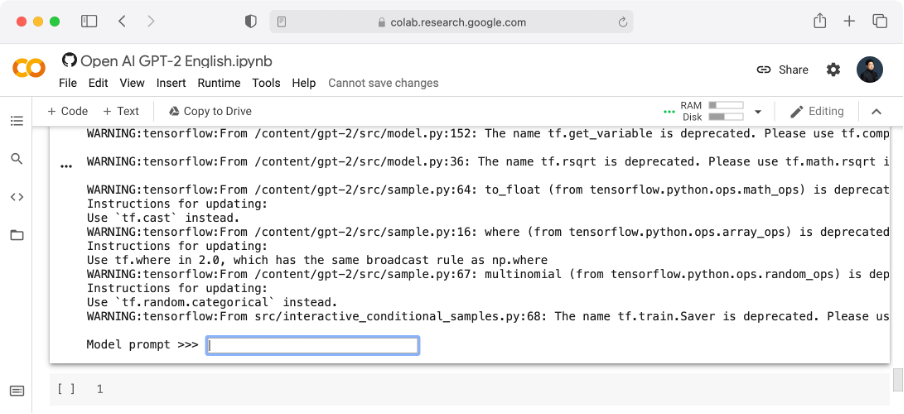Open the code snippets icon in sidebar
The image size is (904, 414).
point(17,197)
